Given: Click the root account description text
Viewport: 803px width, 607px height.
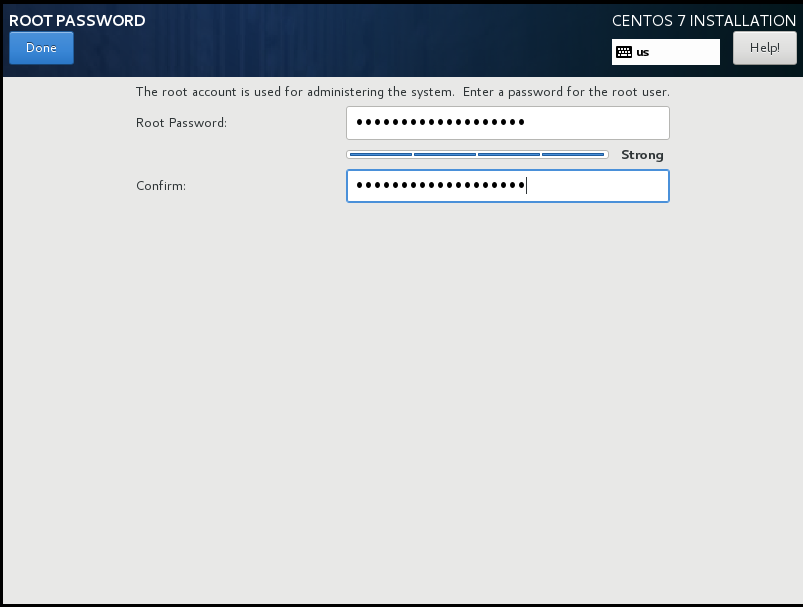Looking at the screenshot, I should [x=403, y=92].
